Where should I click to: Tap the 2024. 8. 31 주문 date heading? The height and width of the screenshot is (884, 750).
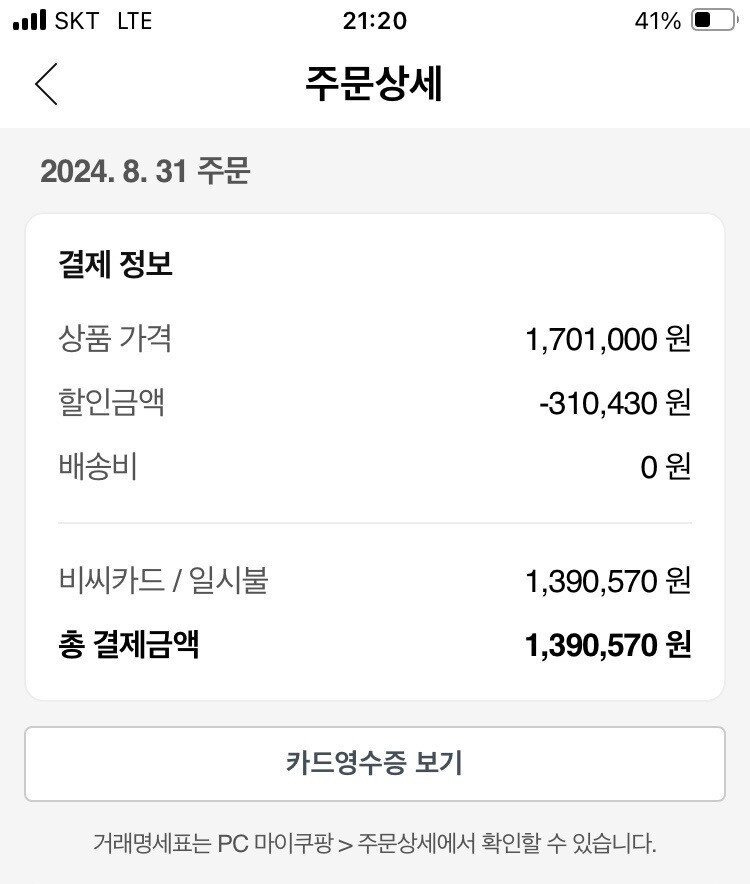coord(145,171)
